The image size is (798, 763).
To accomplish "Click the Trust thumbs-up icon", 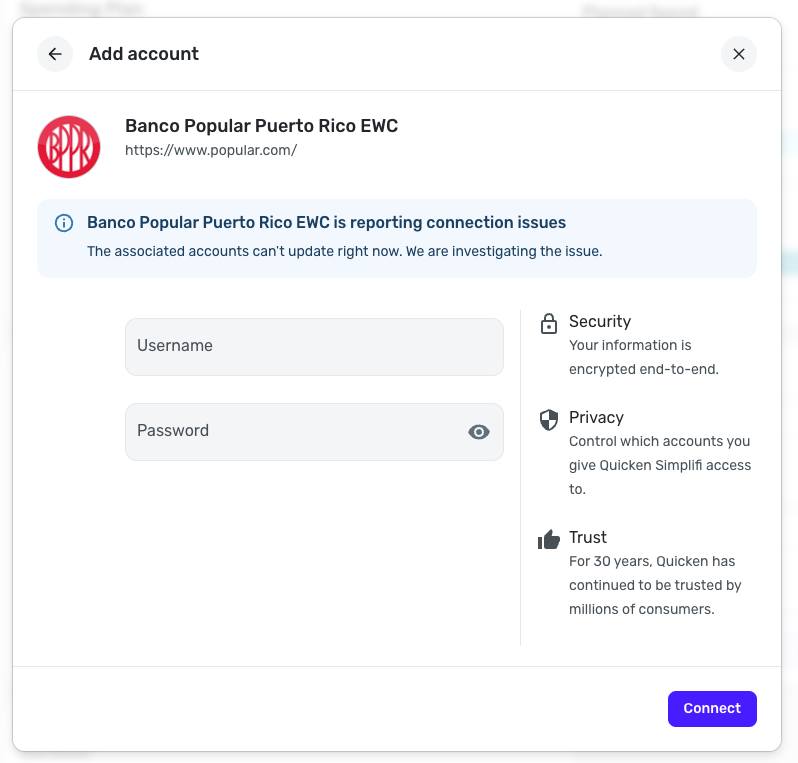I will [549, 540].
